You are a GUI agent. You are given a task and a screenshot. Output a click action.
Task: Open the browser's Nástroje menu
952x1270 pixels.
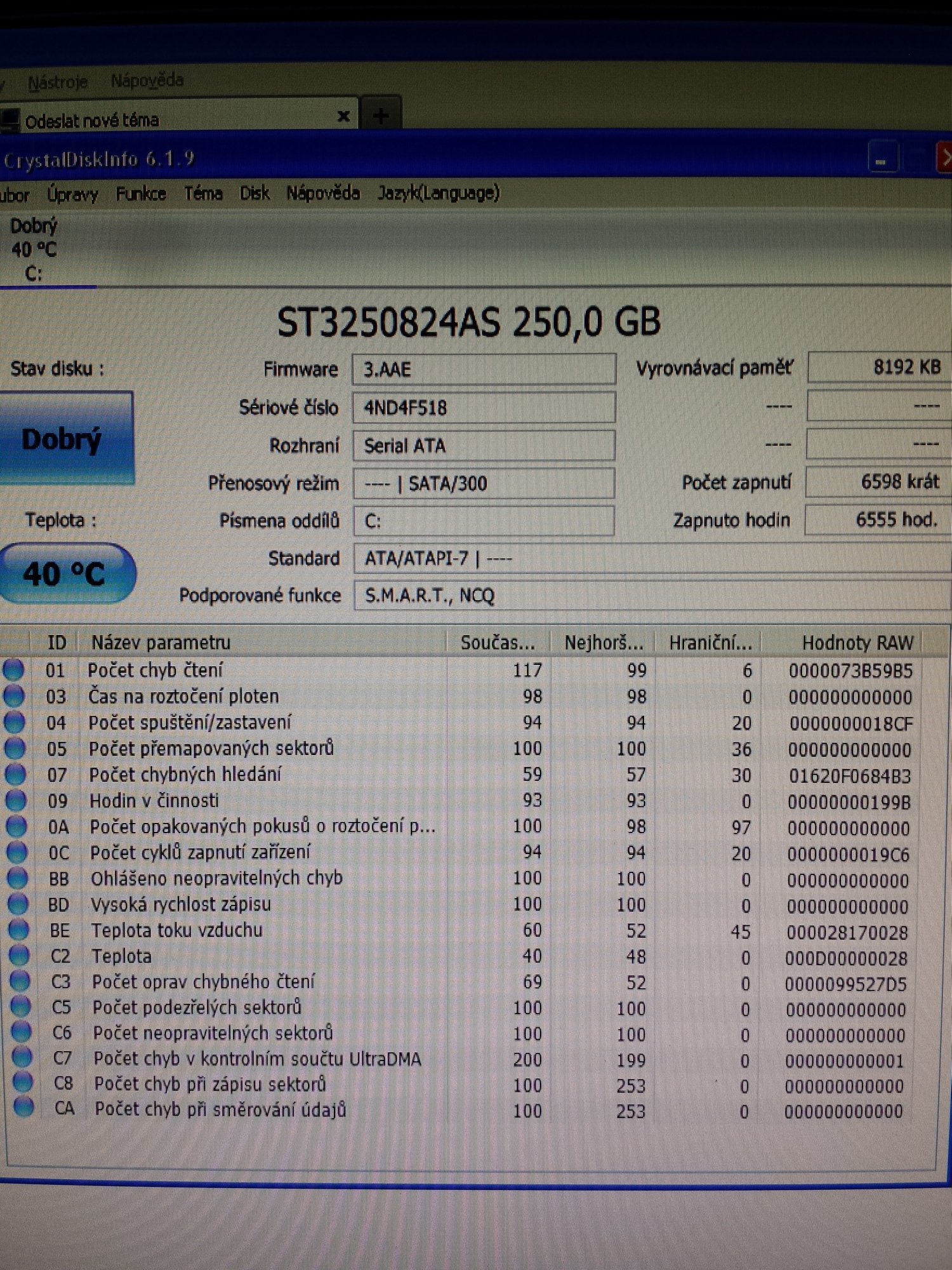[x=58, y=83]
